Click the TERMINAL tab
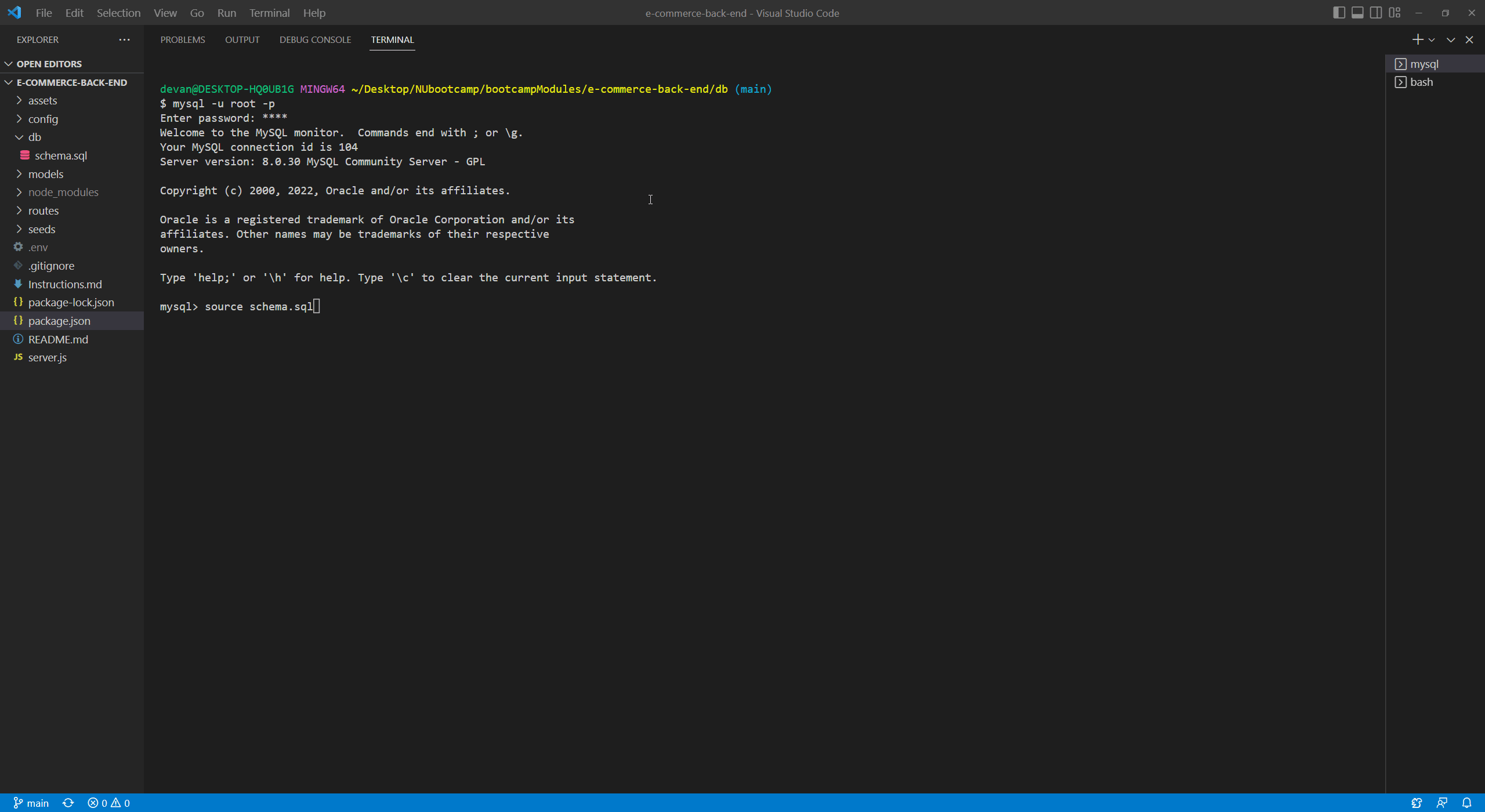1485x812 pixels. tap(392, 39)
